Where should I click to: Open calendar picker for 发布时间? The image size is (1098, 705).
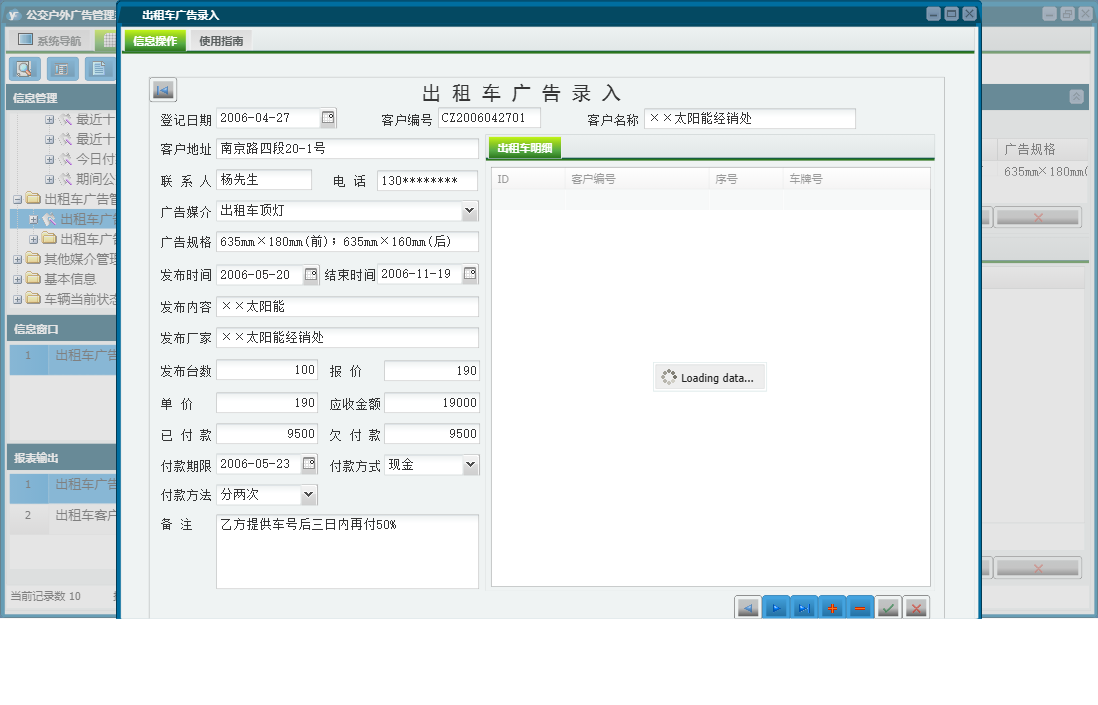point(310,274)
